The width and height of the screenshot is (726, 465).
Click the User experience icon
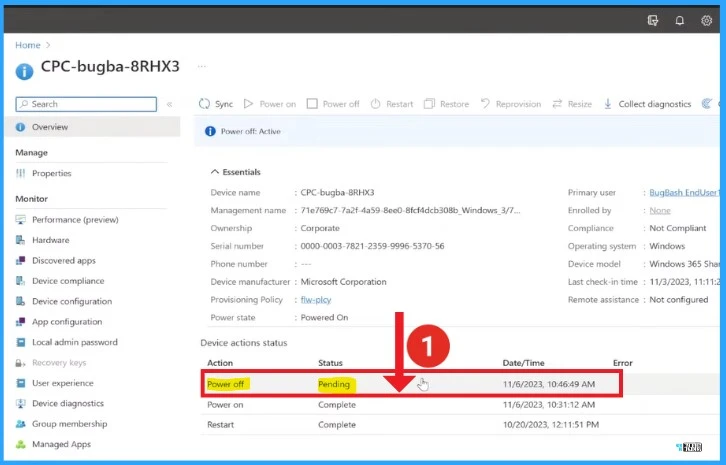click(20, 383)
